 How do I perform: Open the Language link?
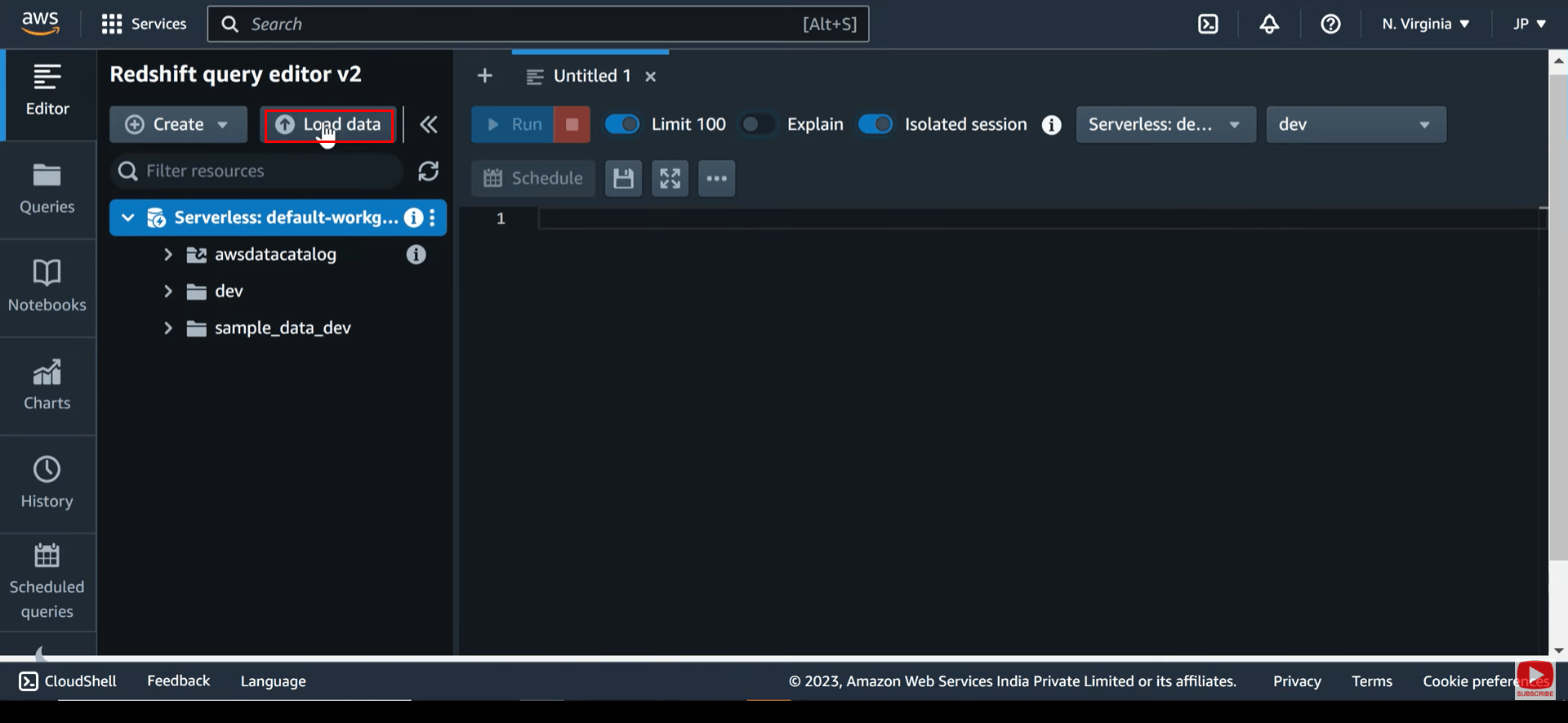273,681
